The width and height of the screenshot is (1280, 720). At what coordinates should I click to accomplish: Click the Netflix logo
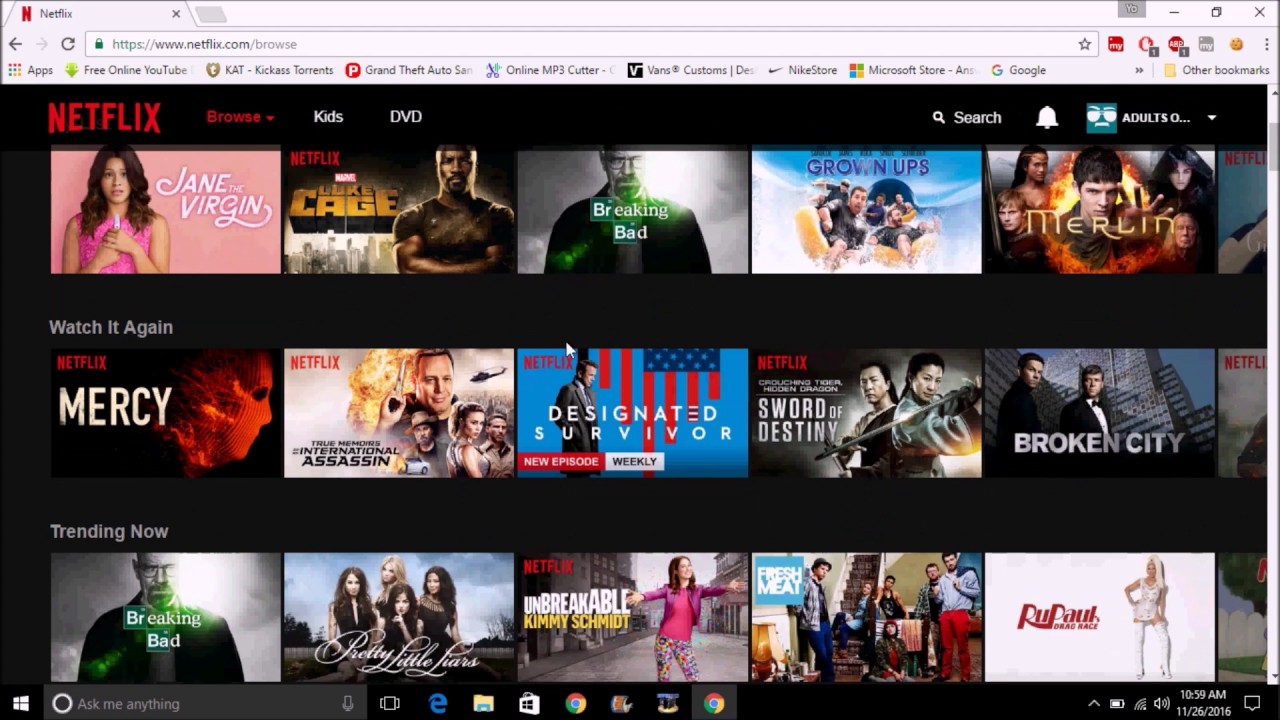[x=104, y=117]
